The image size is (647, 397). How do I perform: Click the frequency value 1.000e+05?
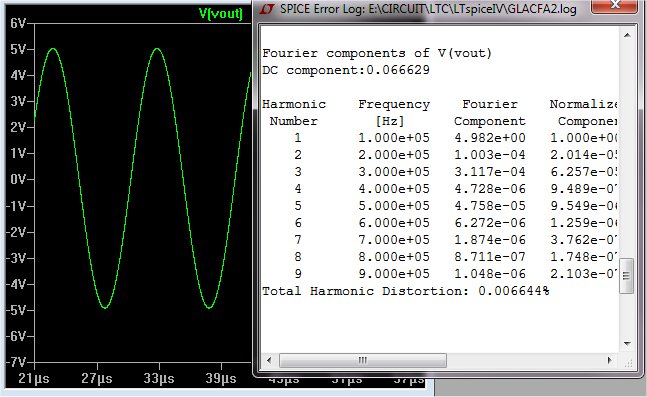click(x=394, y=138)
